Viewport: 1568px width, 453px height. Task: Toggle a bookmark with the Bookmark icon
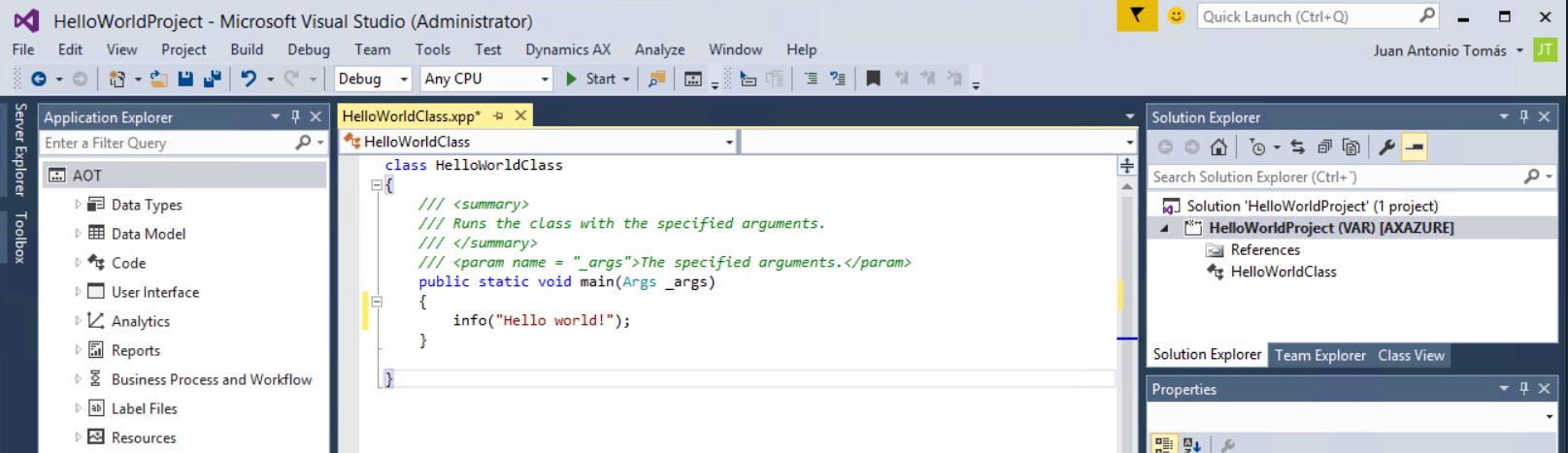tap(873, 79)
